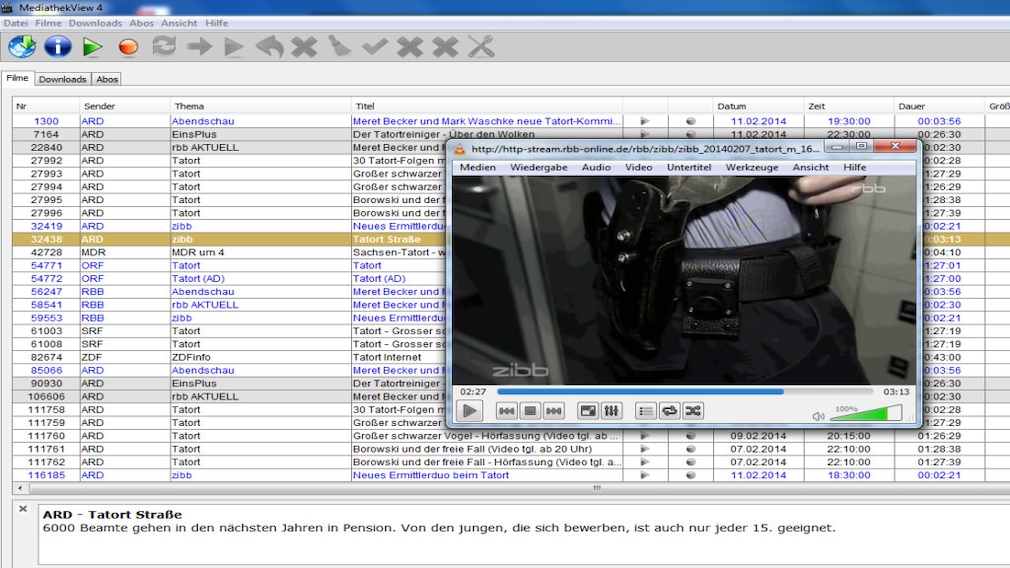
Task: Close the film description panel
Action: click(x=23, y=509)
